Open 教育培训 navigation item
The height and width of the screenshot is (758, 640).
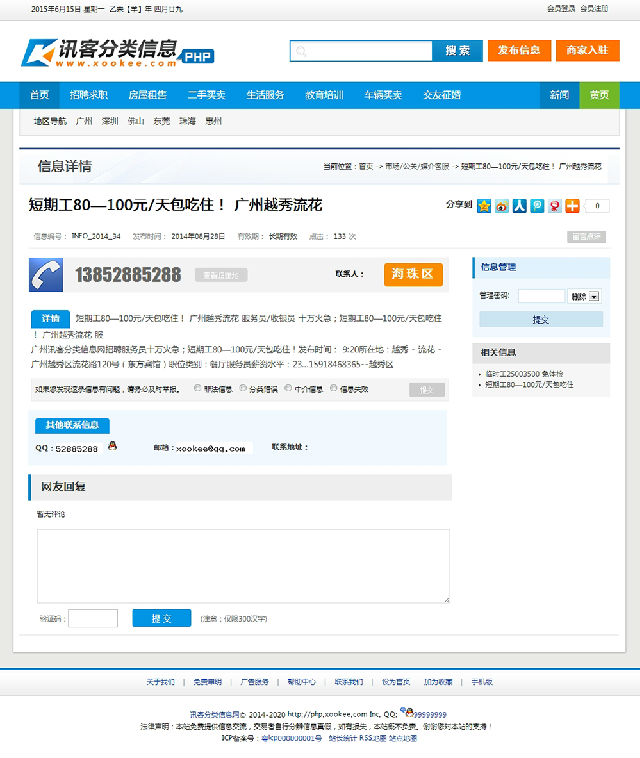point(324,95)
